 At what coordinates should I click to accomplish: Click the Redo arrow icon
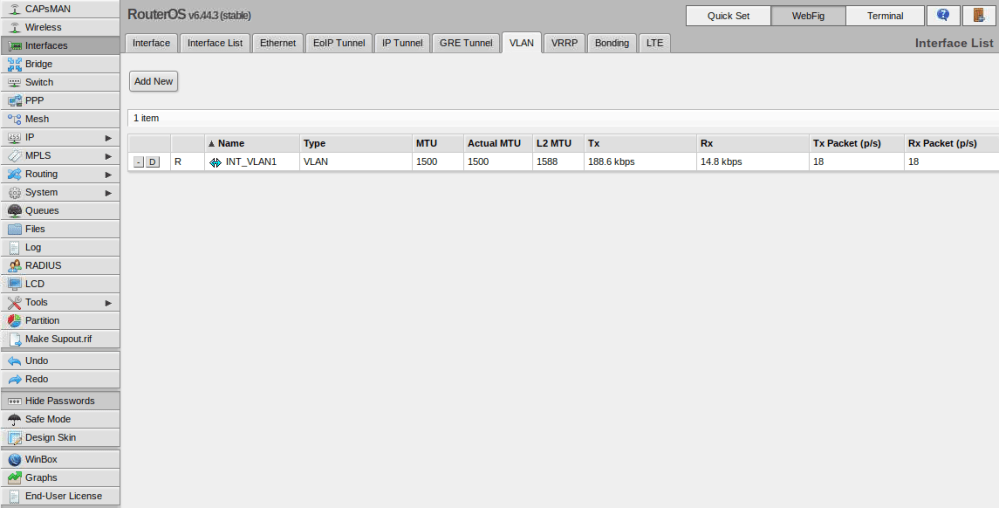click(15, 379)
